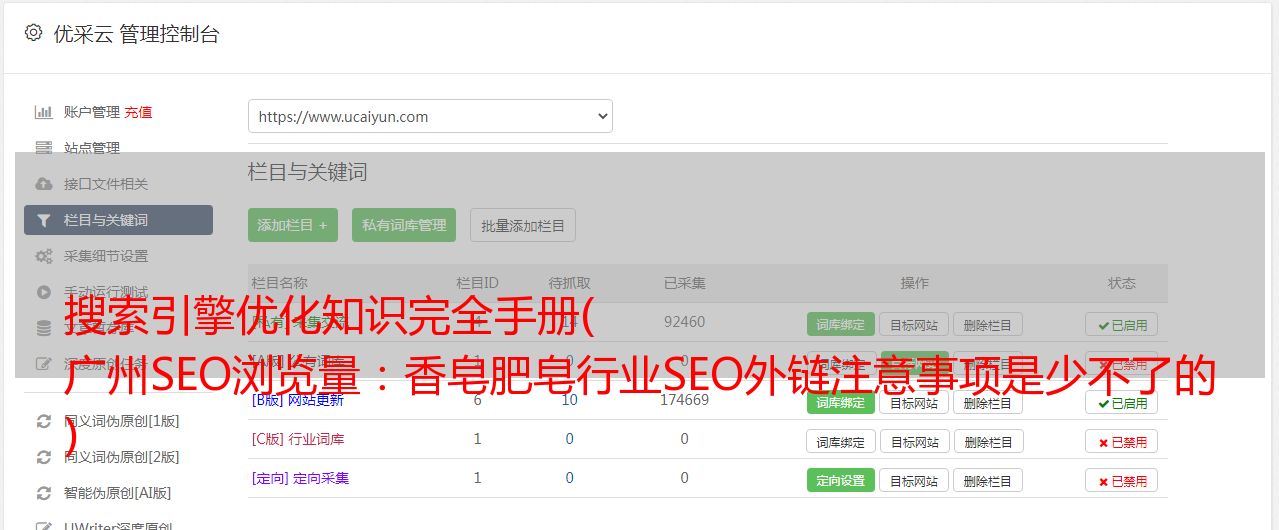Click the gears icon for 采集细节设置

coord(43,256)
